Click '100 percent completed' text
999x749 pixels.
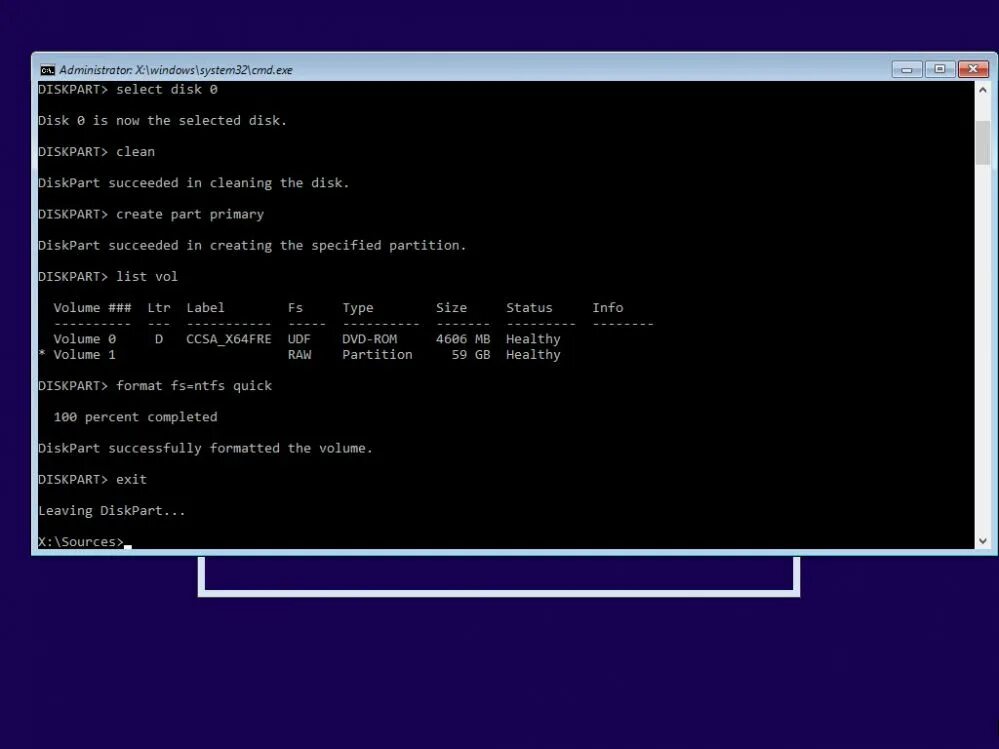[x=135, y=417]
